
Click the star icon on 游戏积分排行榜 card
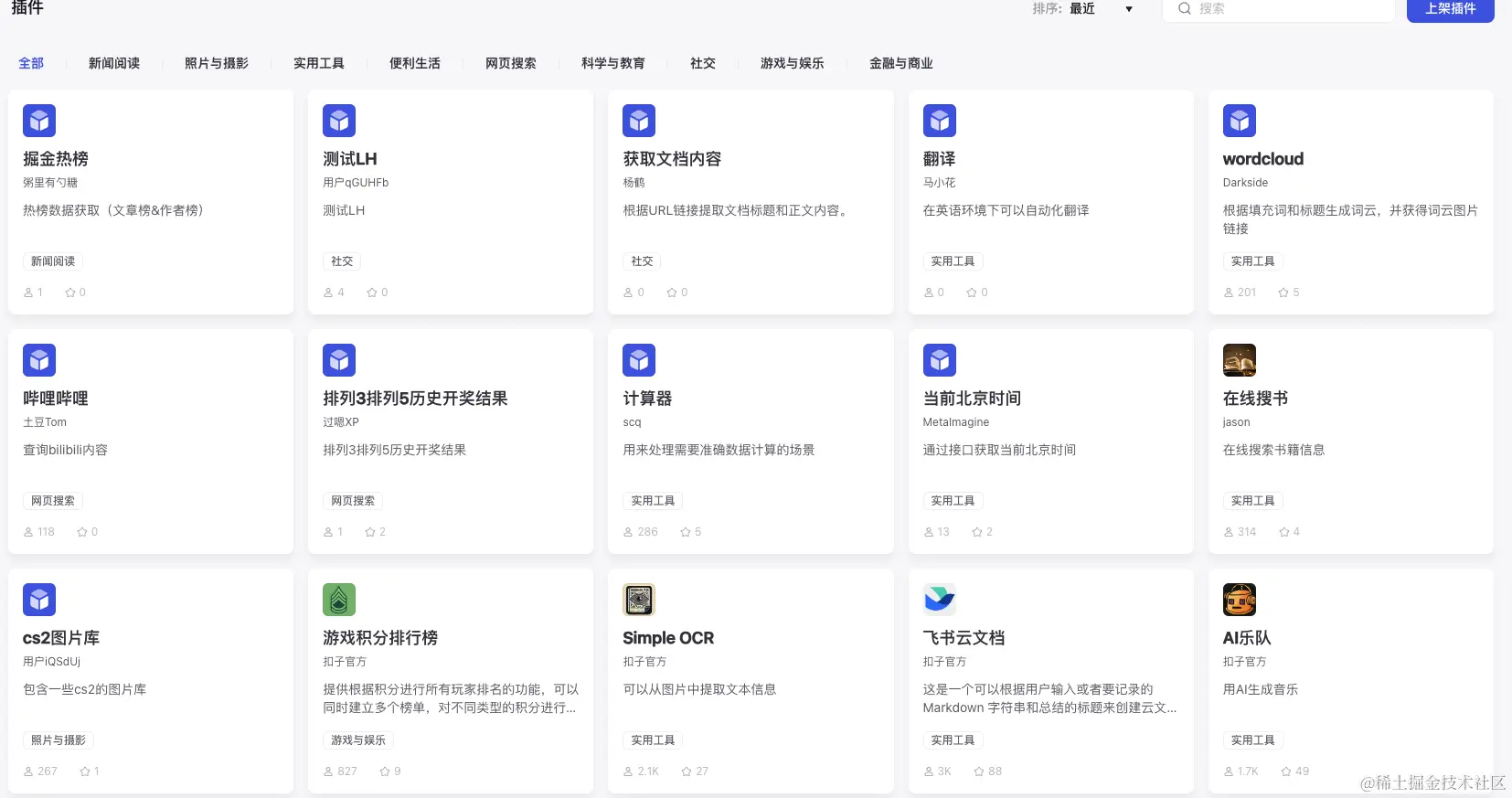coord(385,771)
